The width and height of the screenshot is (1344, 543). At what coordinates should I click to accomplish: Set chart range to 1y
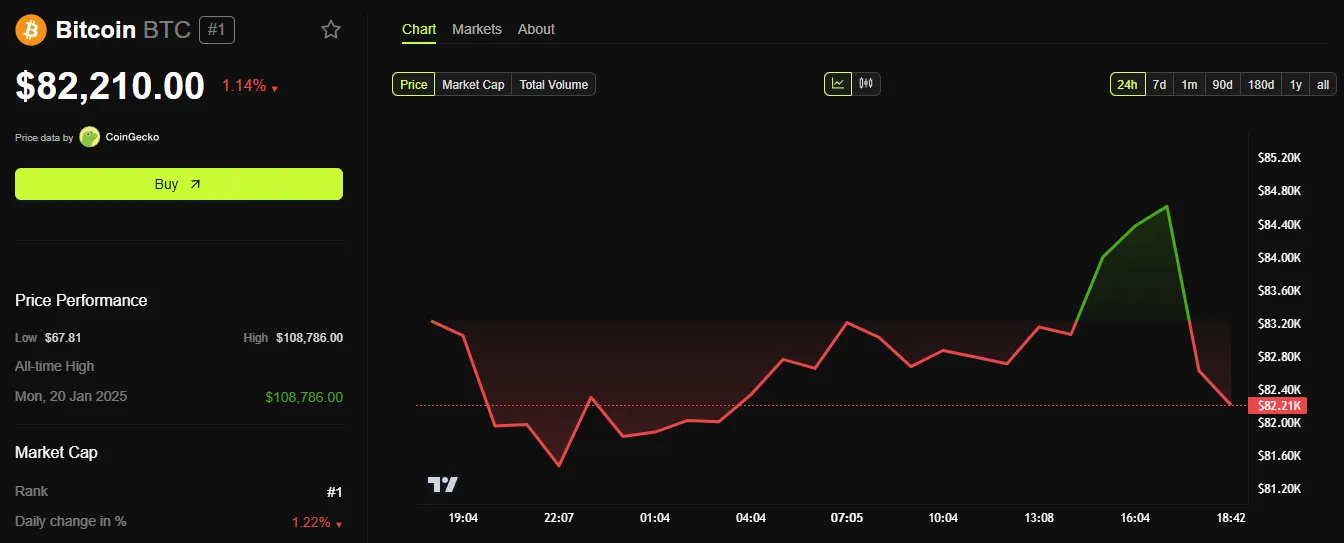tap(1296, 84)
